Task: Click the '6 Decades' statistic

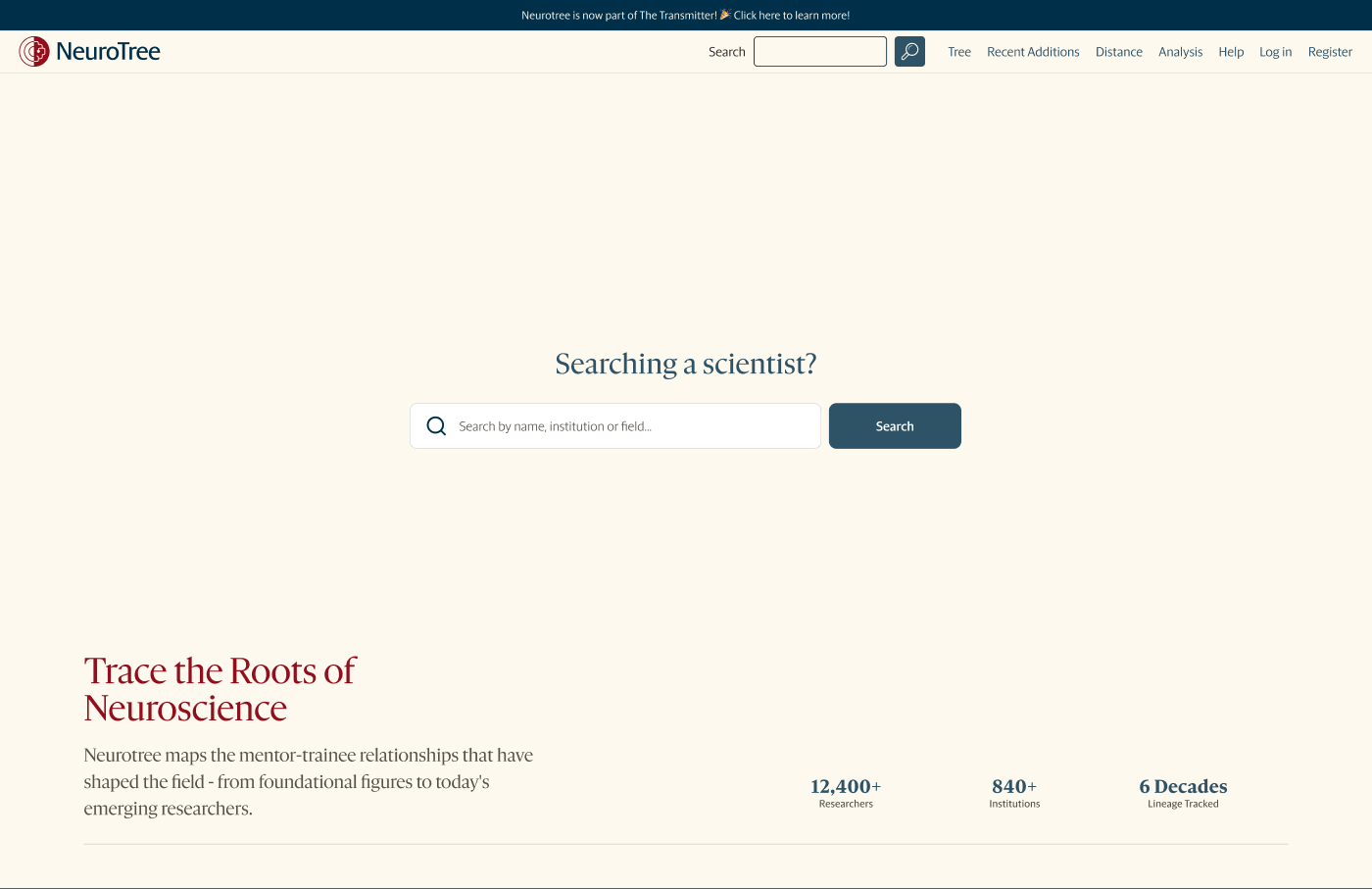Action: (1183, 786)
